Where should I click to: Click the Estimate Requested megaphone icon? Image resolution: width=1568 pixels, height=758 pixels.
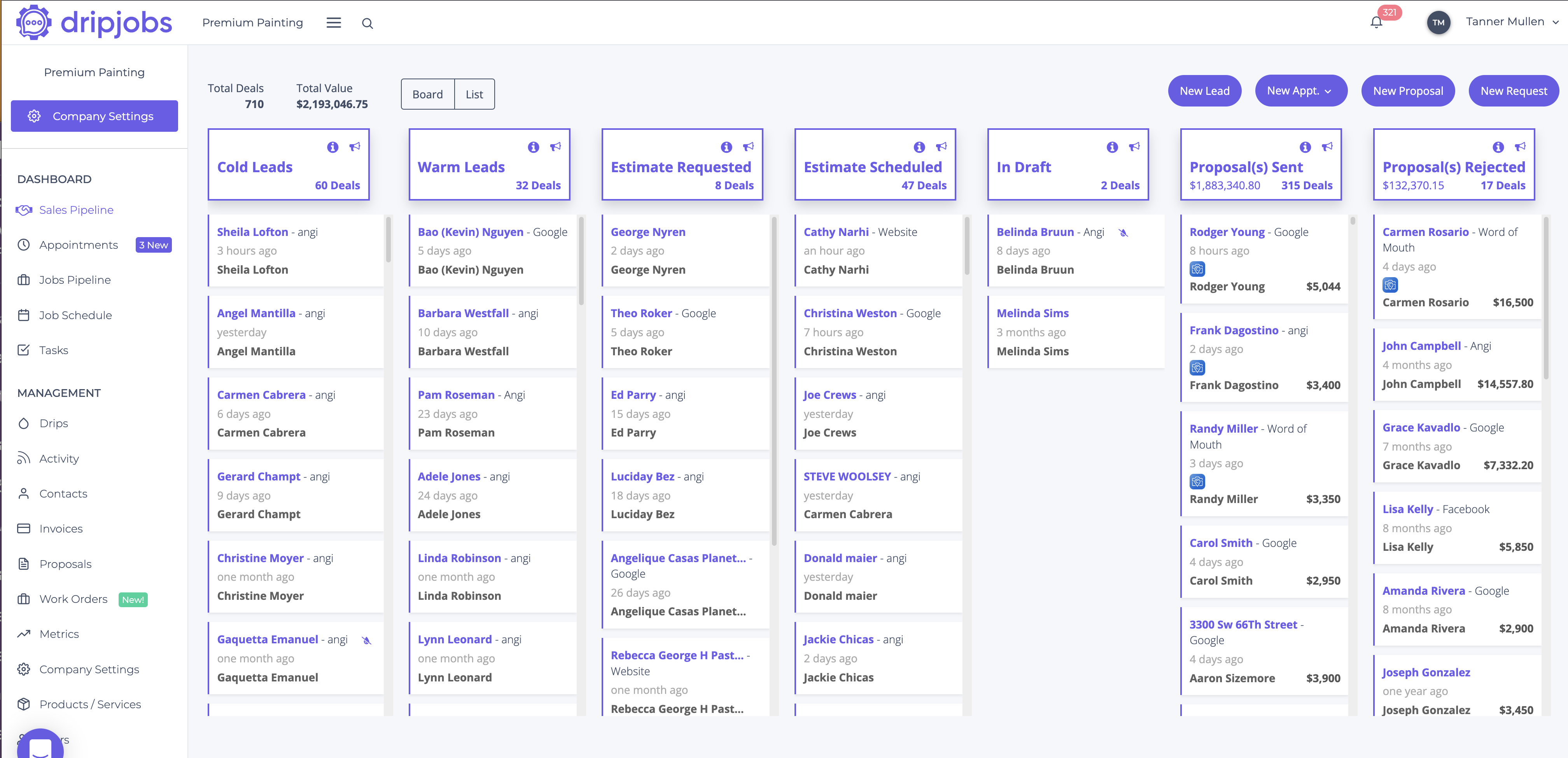[749, 146]
